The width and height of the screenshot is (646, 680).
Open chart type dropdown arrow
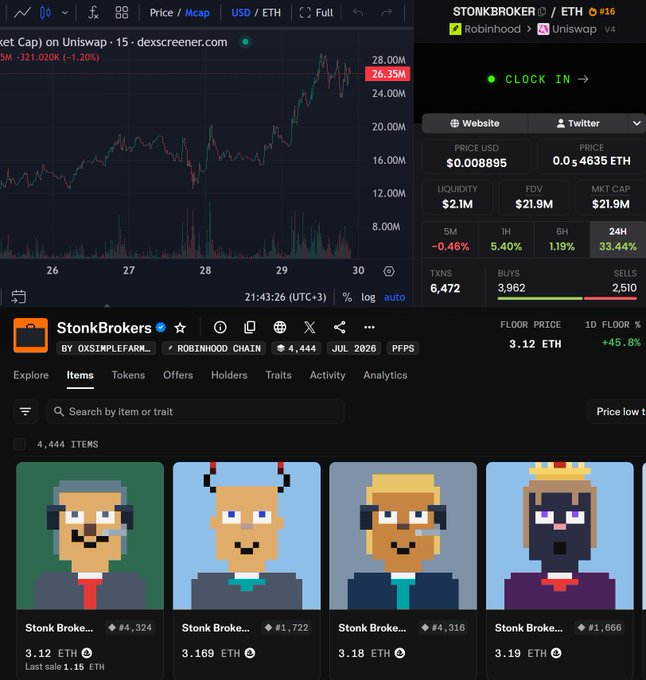pos(65,13)
